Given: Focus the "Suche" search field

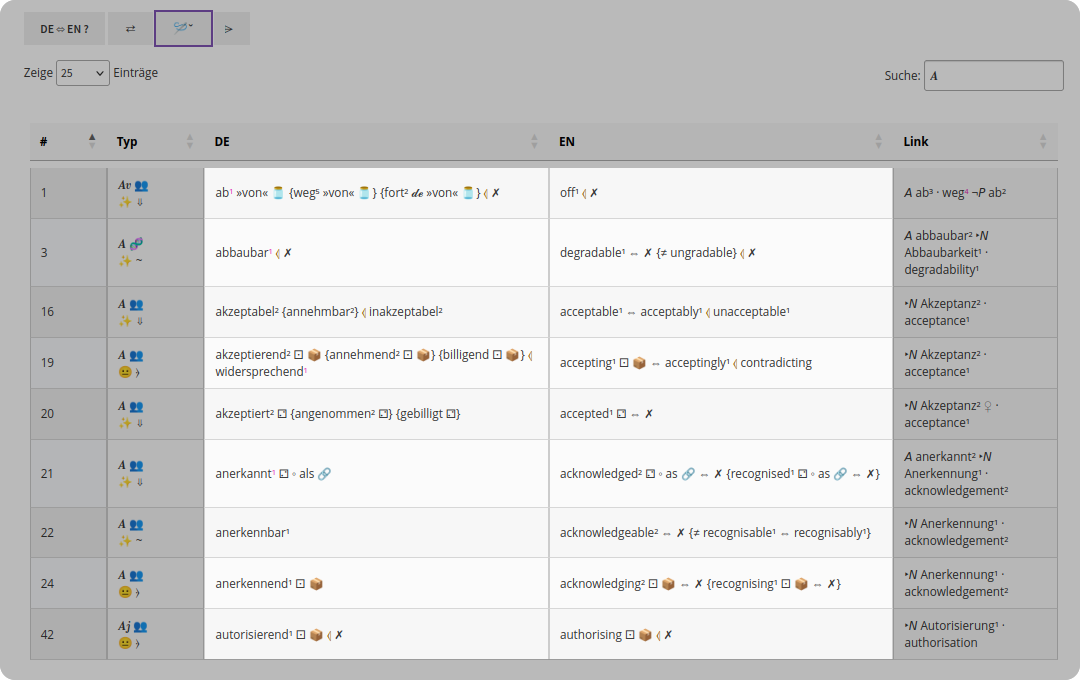Looking at the screenshot, I should [993, 76].
